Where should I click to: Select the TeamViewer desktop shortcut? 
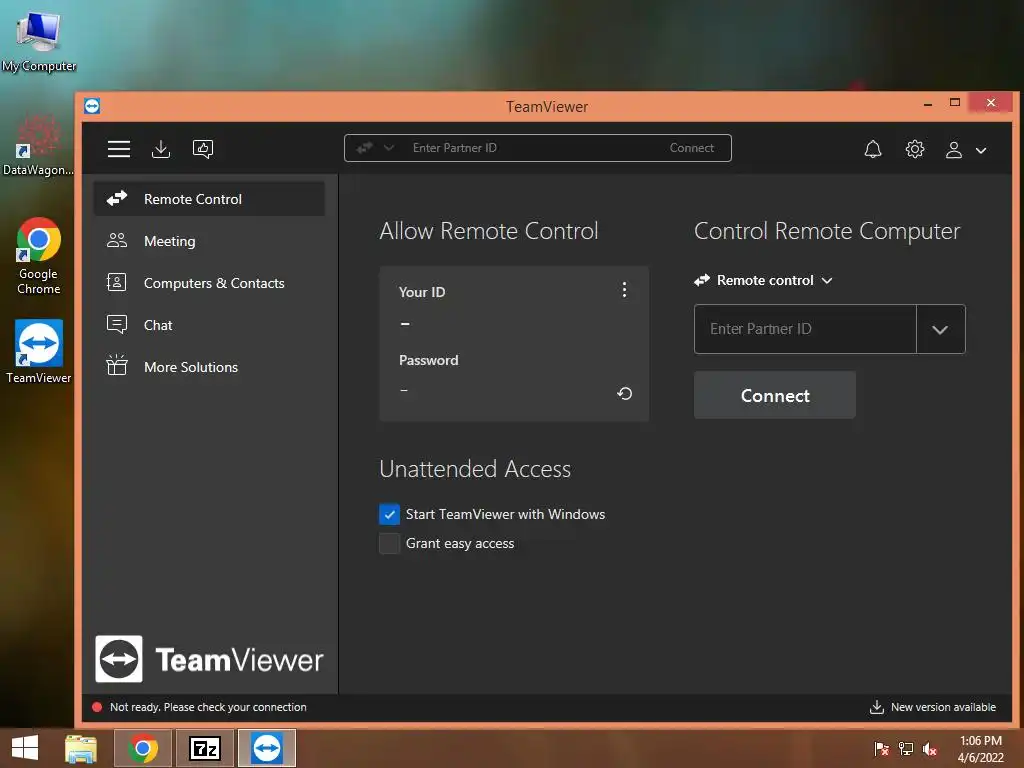[x=39, y=351]
